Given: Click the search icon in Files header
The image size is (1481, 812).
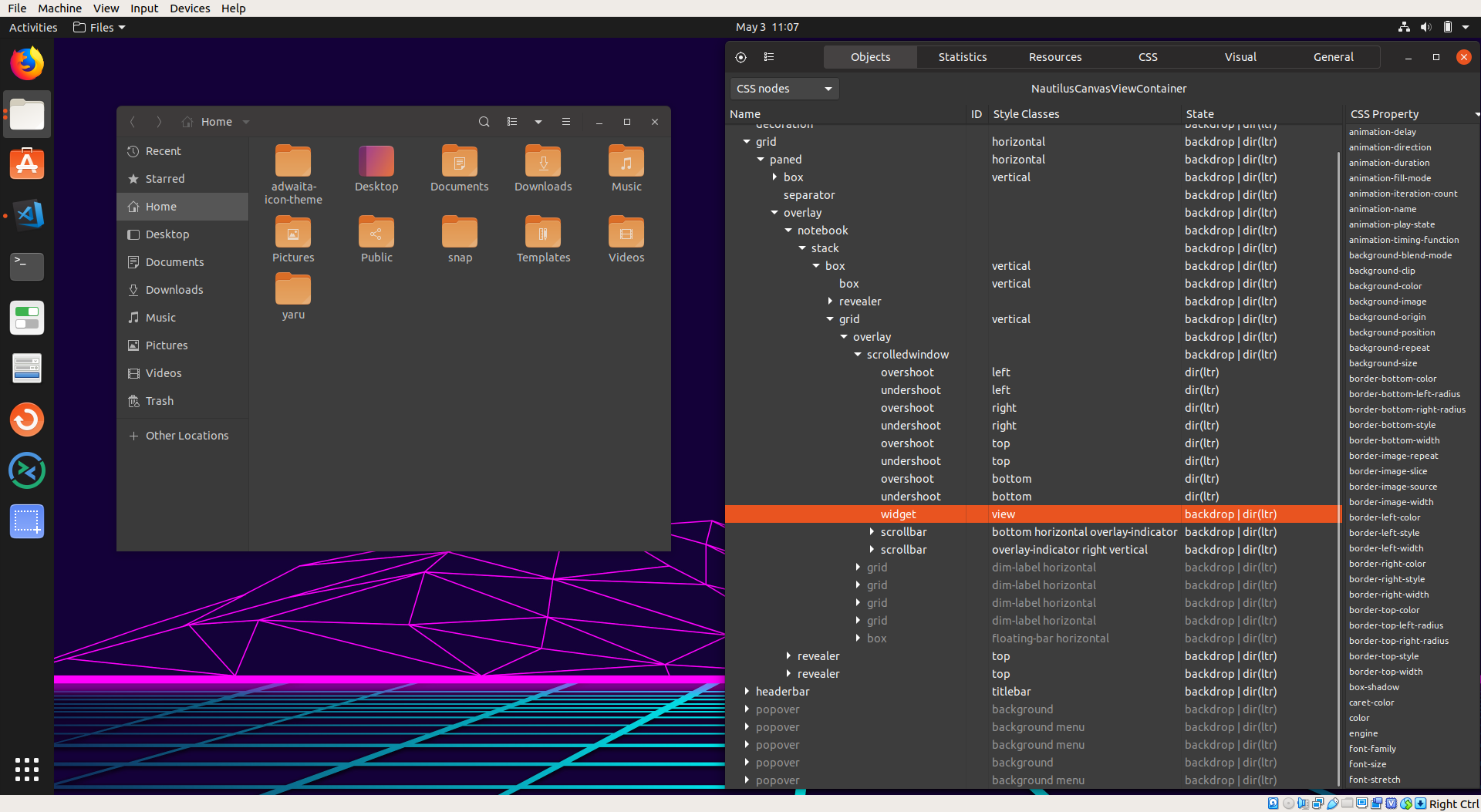Looking at the screenshot, I should pyautogui.click(x=484, y=122).
